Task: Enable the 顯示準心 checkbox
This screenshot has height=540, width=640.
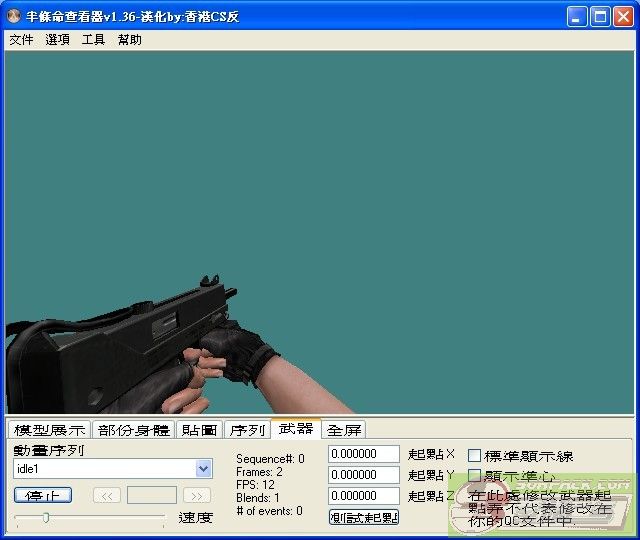Action: point(474,475)
